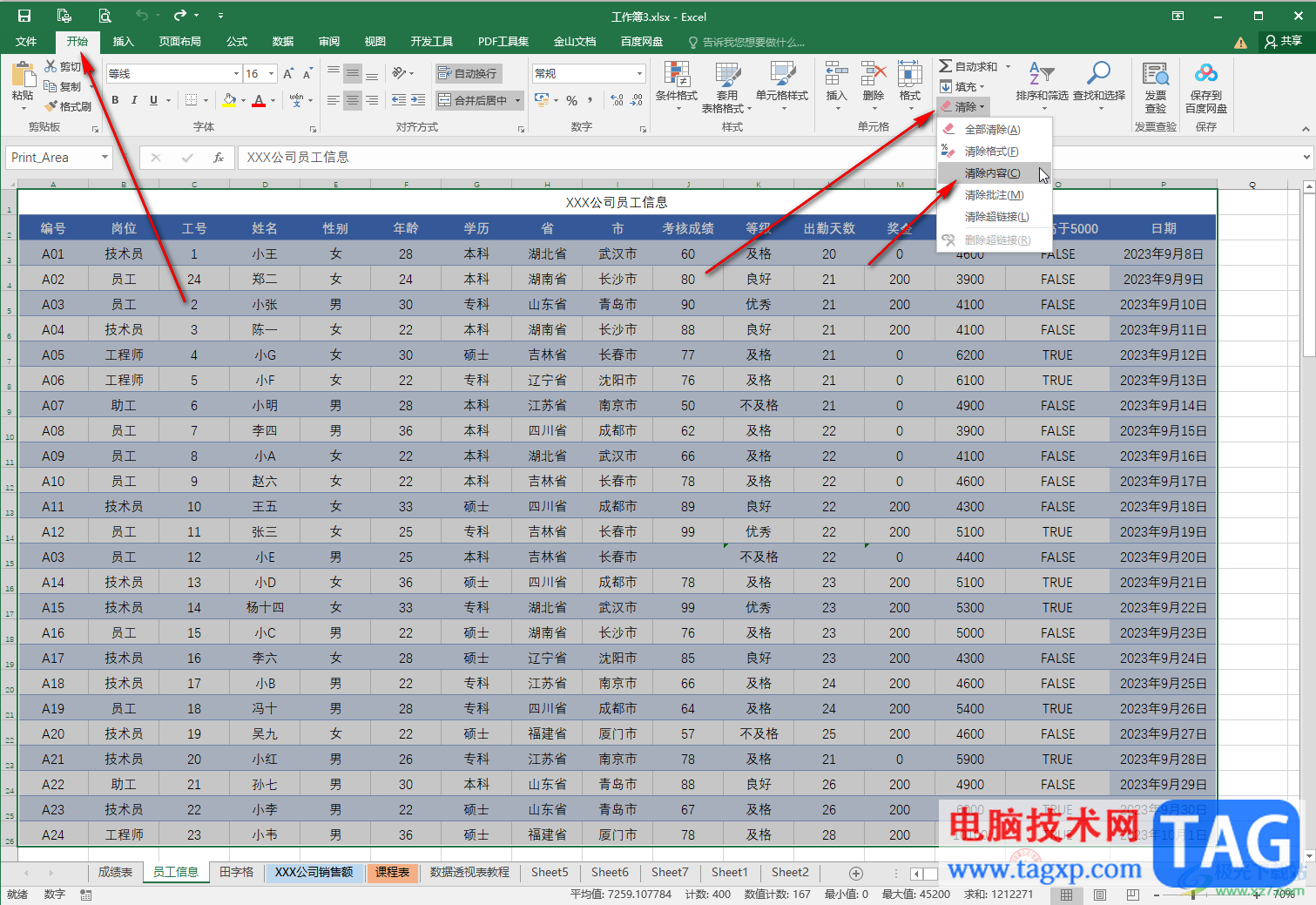Open the borders dropdown arrow
Screen dimensions: 1316x905
[206, 100]
